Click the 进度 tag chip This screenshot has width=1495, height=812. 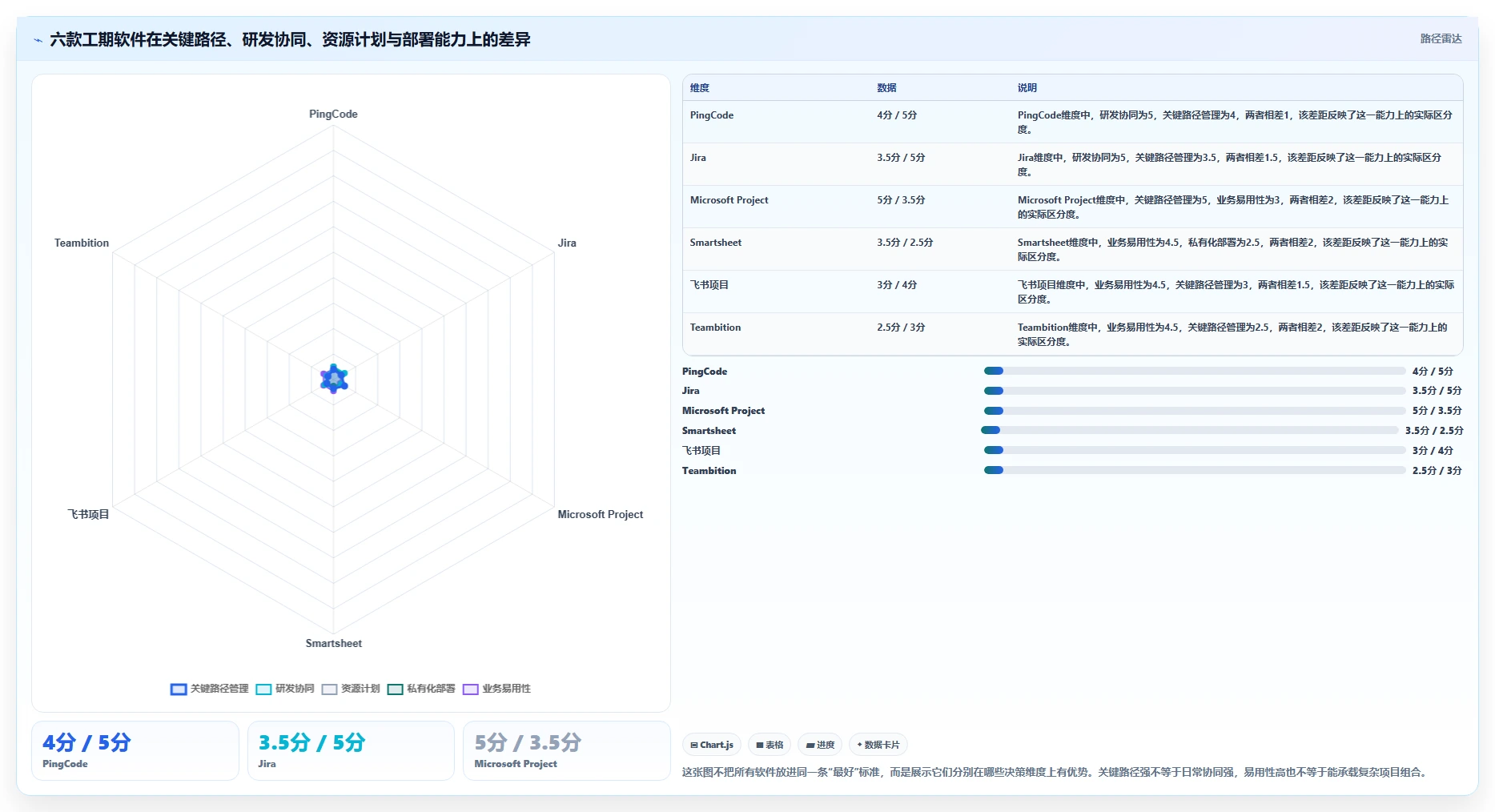coord(820,745)
